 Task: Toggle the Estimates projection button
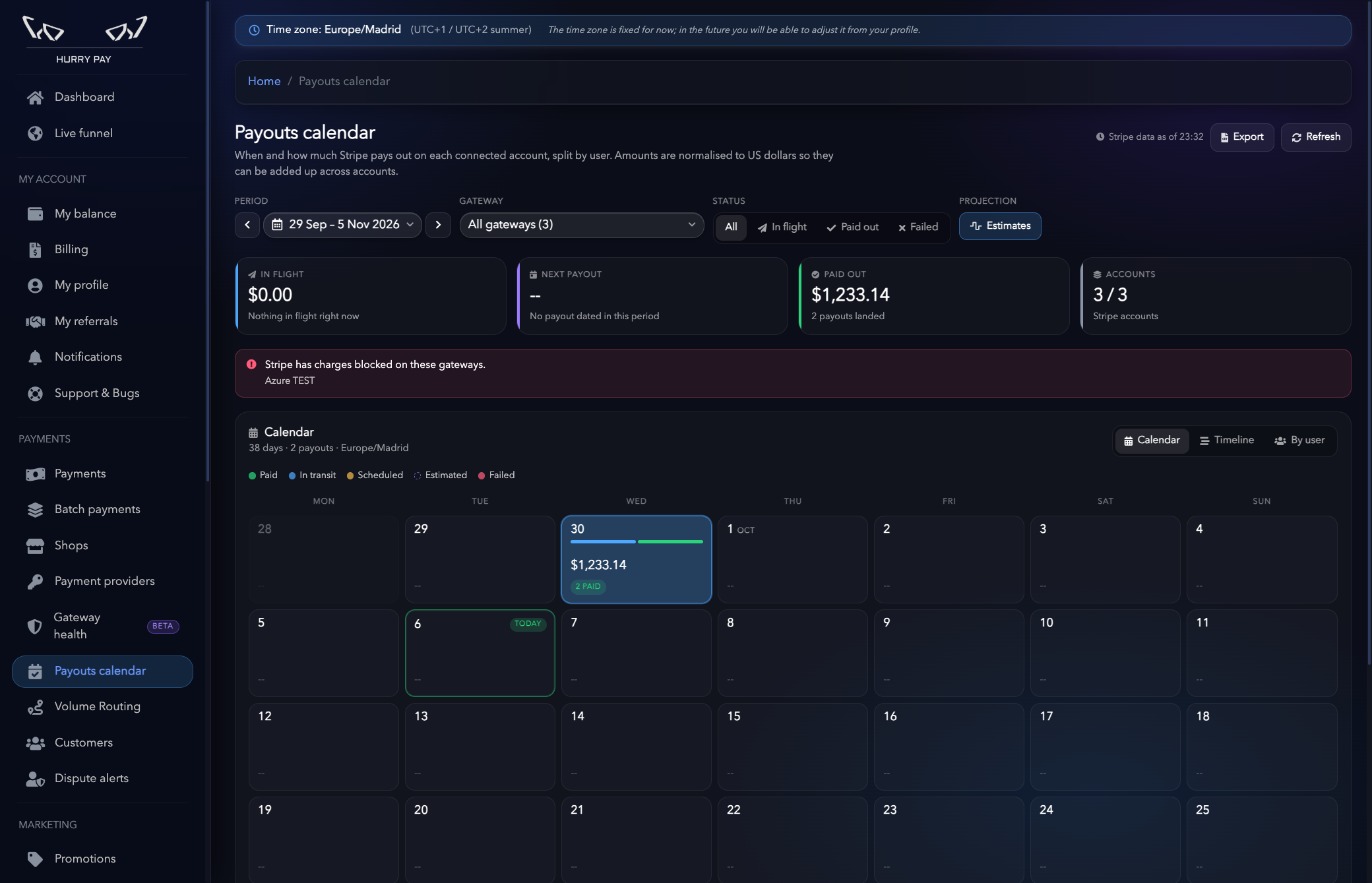point(1000,226)
